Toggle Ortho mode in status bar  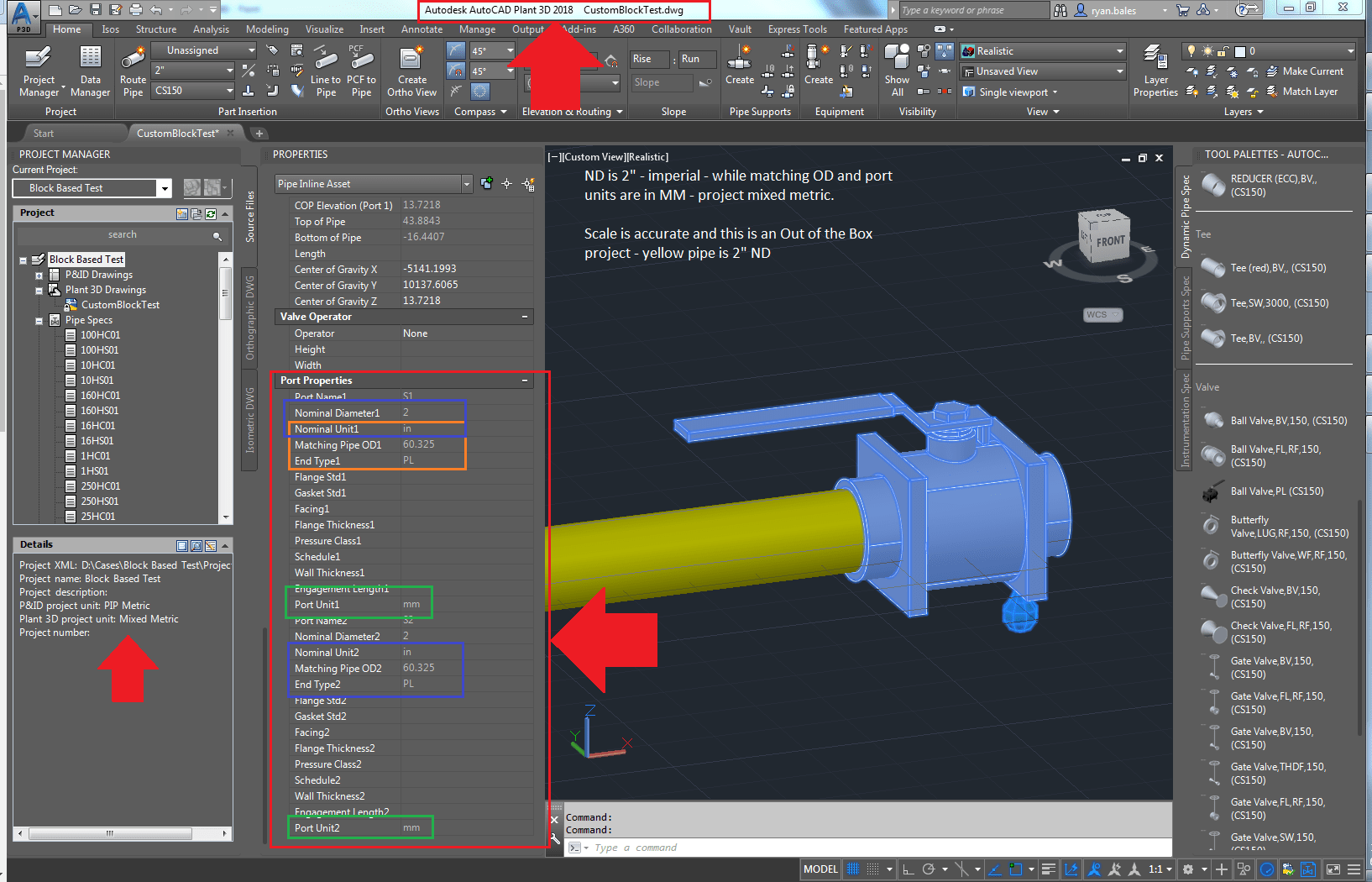908,869
